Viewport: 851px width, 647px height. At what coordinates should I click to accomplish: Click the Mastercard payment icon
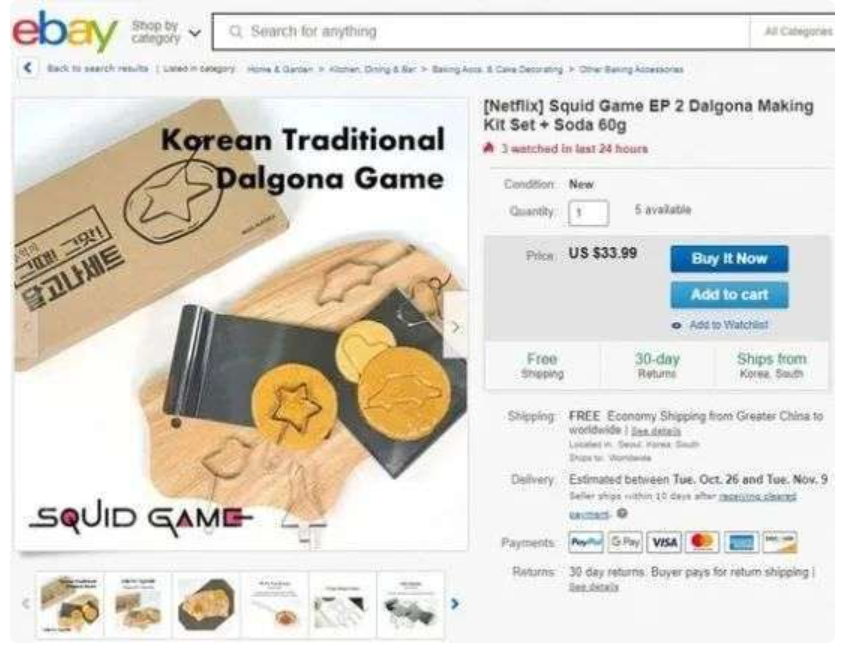[702, 542]
